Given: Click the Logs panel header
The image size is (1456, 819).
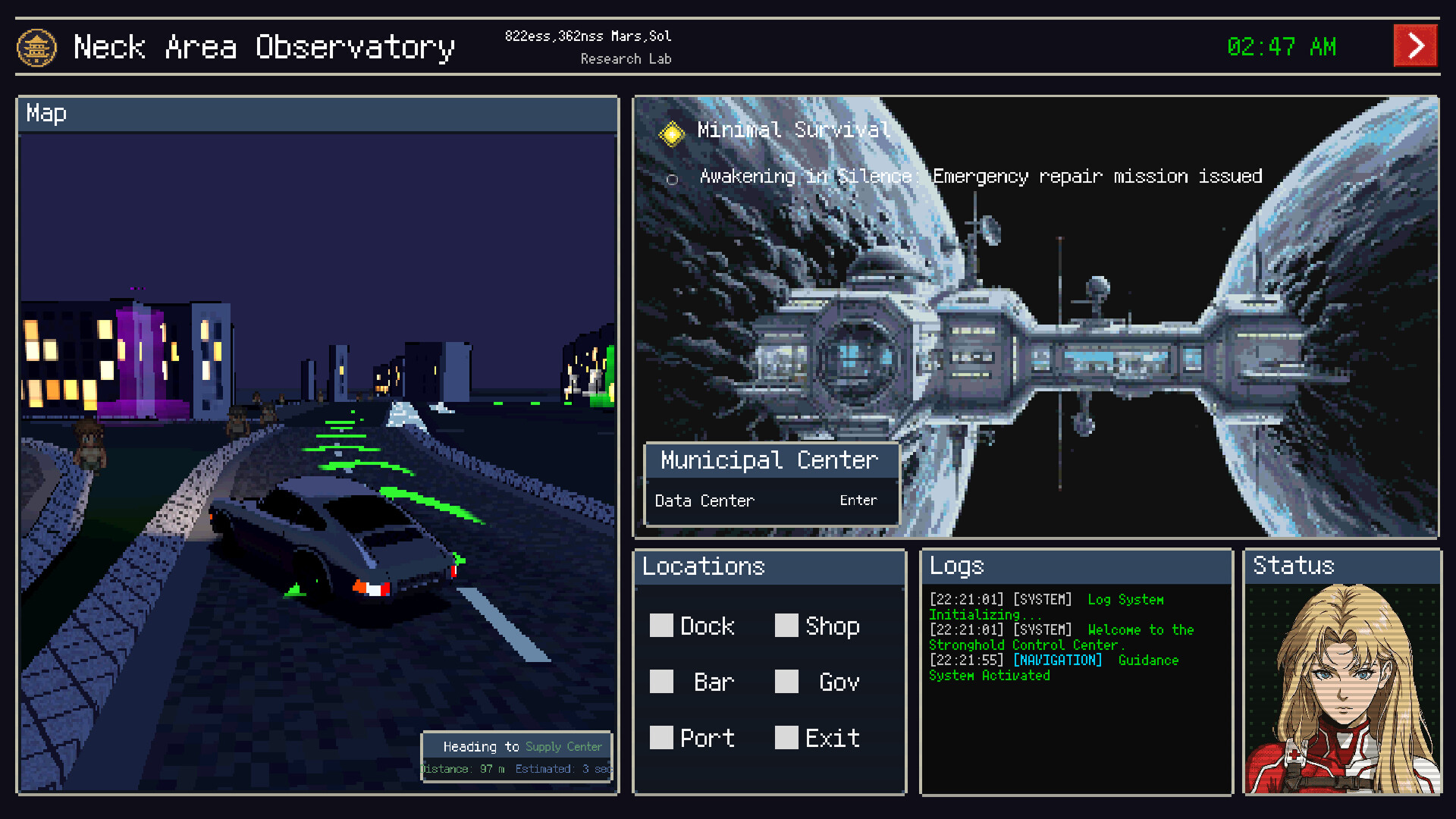Looking at the screenshot, I should pos(1076,566).
